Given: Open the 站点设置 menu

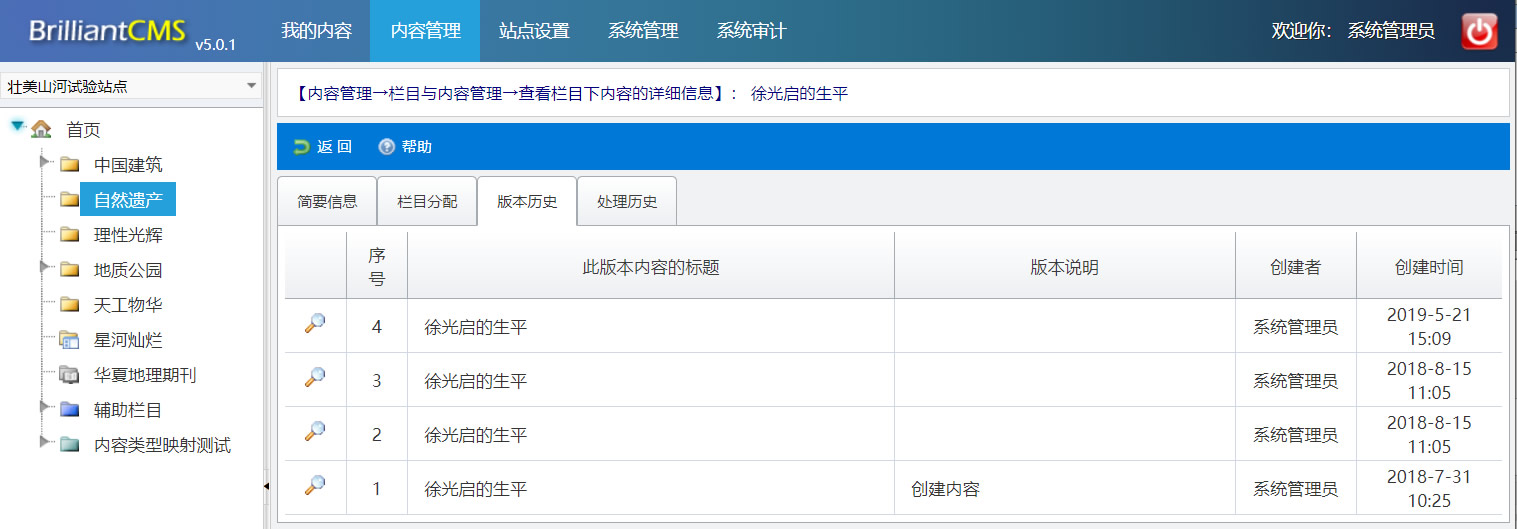Looking at the screenshot, I should coord(534,31).
